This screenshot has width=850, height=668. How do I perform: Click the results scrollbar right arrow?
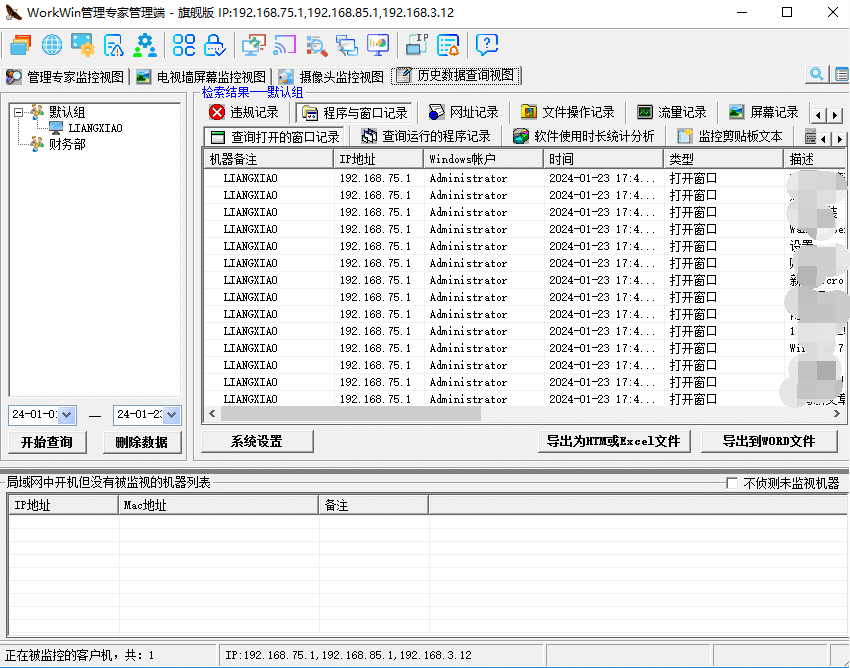coord(837,414)
